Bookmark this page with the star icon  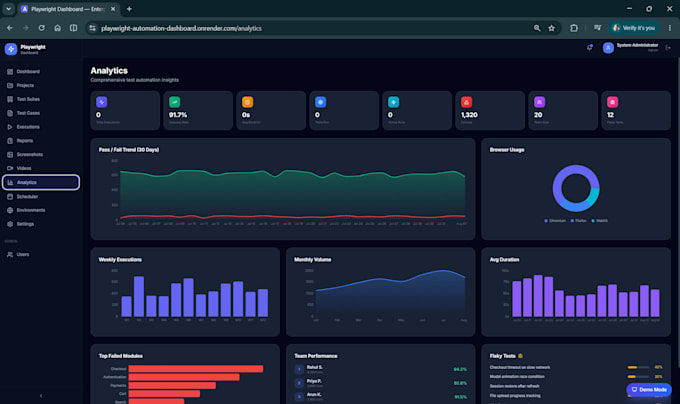[552, 28]
